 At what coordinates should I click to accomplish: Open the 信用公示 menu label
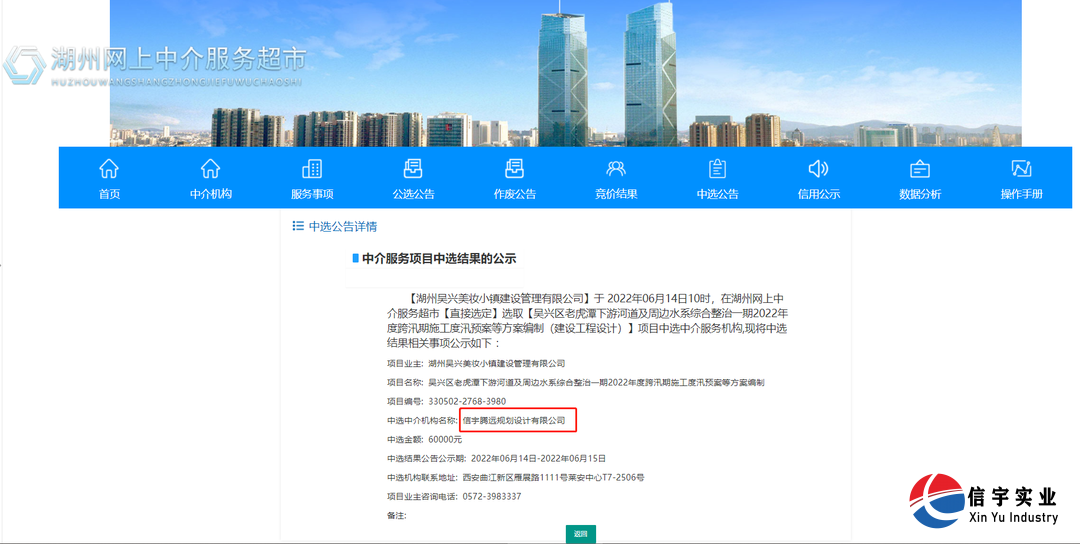[818, 194]
